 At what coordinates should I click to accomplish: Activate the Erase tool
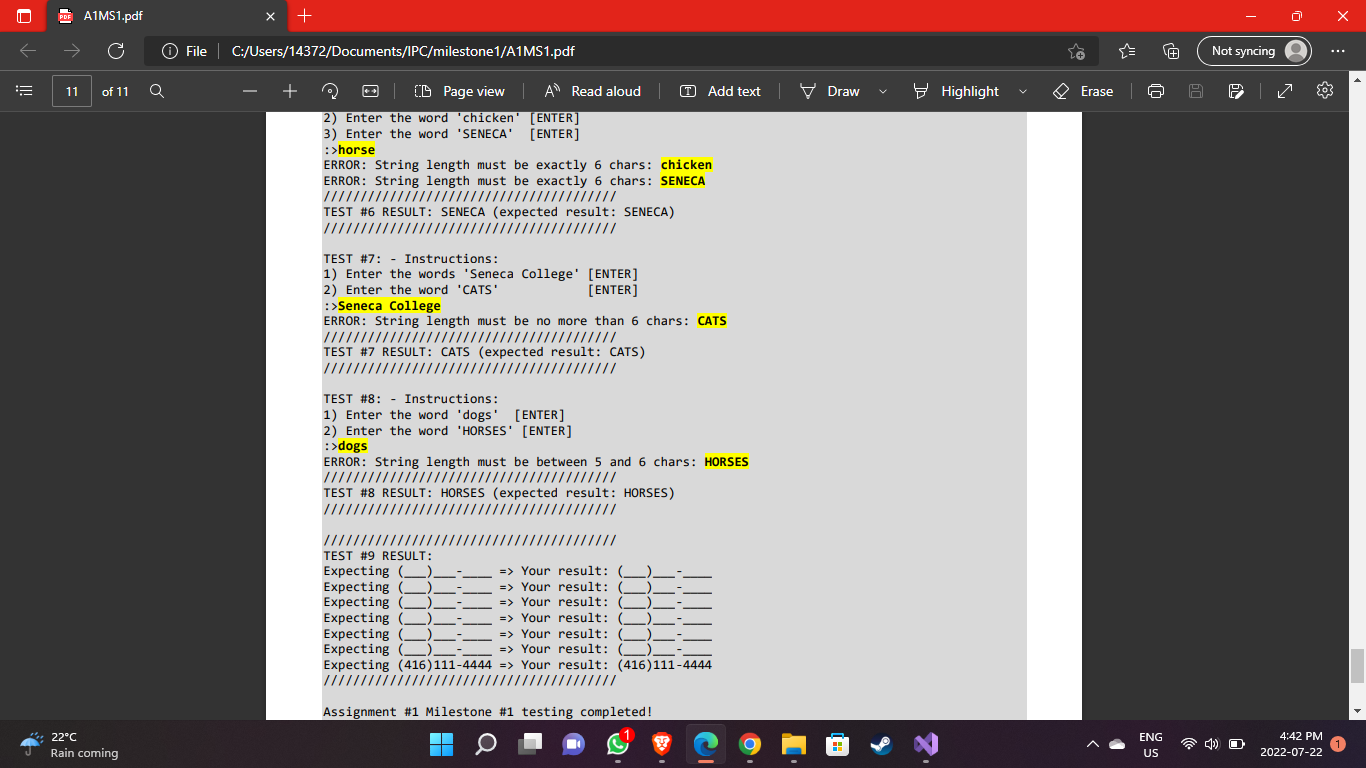point(1082,91)
